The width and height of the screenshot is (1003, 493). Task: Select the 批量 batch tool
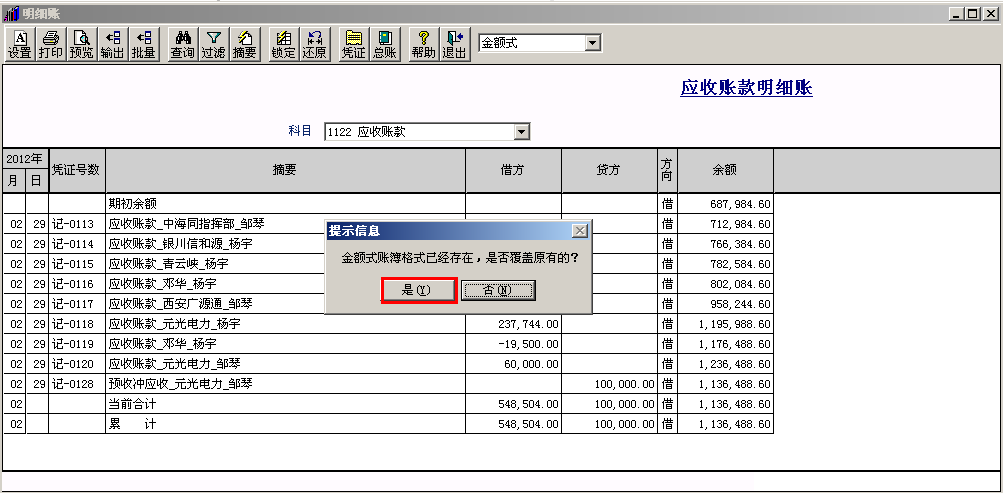(143, 44)
